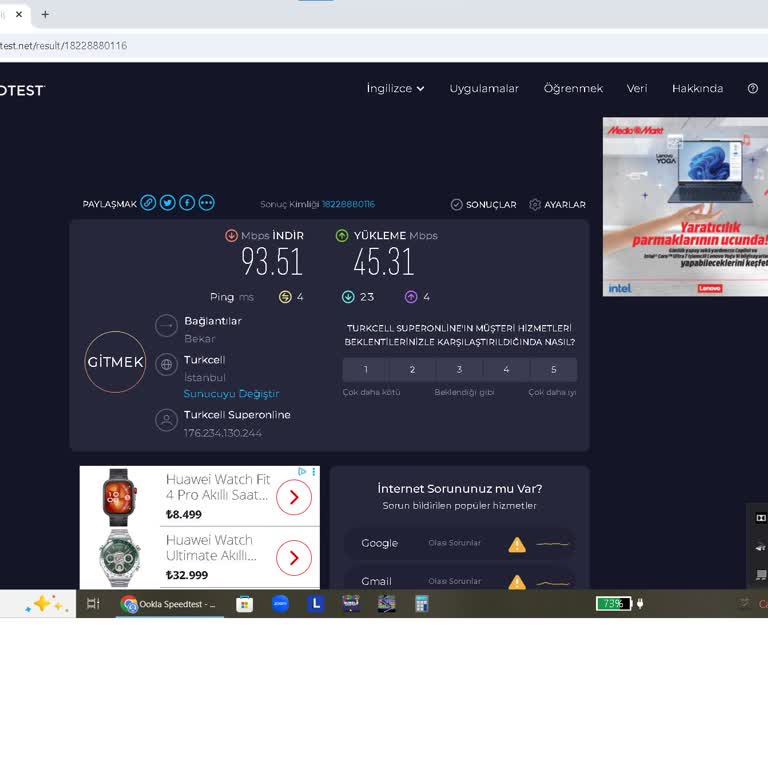Screen dimensions: 768x768
Task: Click the download arrow icon beside İNDİR
Action: coord(231,236)
